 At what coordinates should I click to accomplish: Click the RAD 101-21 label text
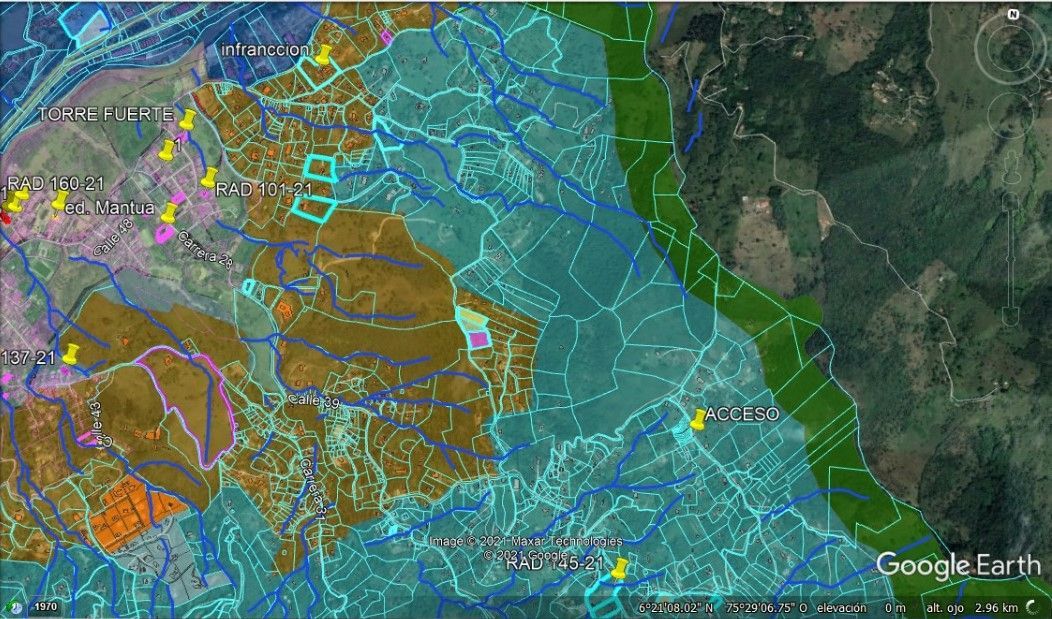point(264,190)
